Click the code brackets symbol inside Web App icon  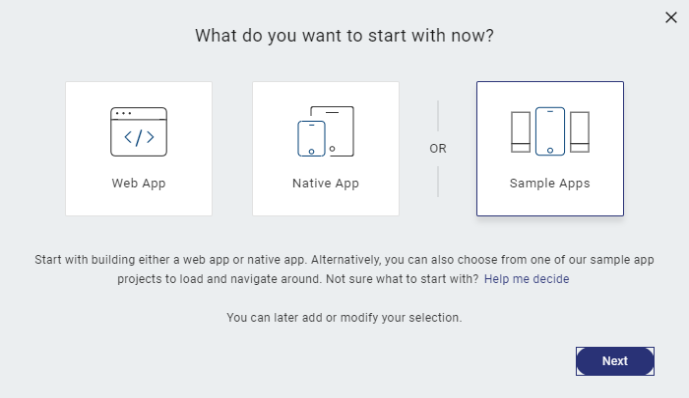click(x=139, y=137)
